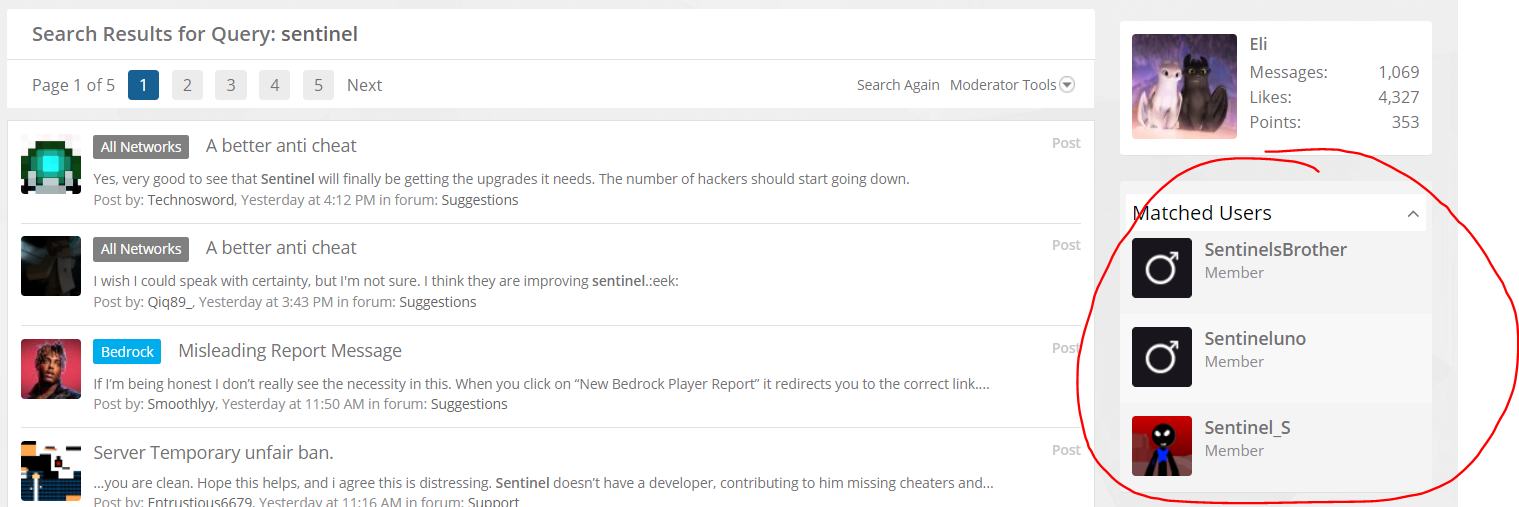Image resolution: width=1519 pixels, height=507 pixels.
Task: Open Sentinel_S member profile name
Action: tap(1247, 428)
